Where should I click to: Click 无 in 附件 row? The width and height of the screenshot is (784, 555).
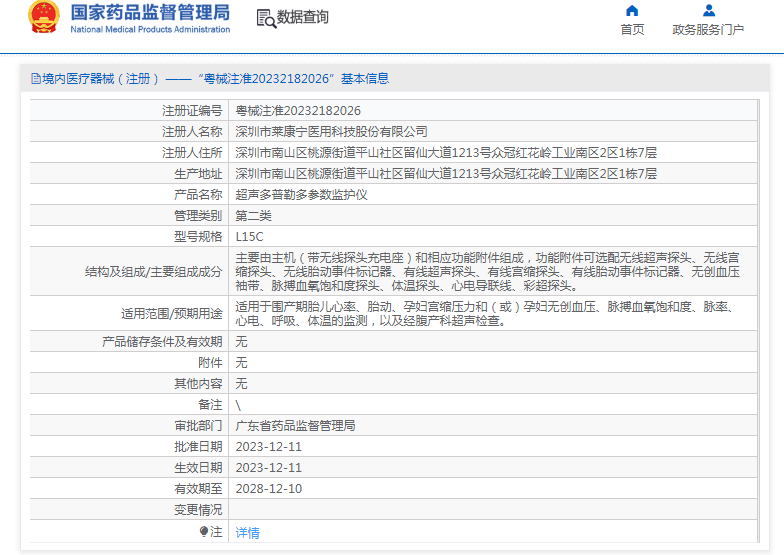[x=242, y=362]
